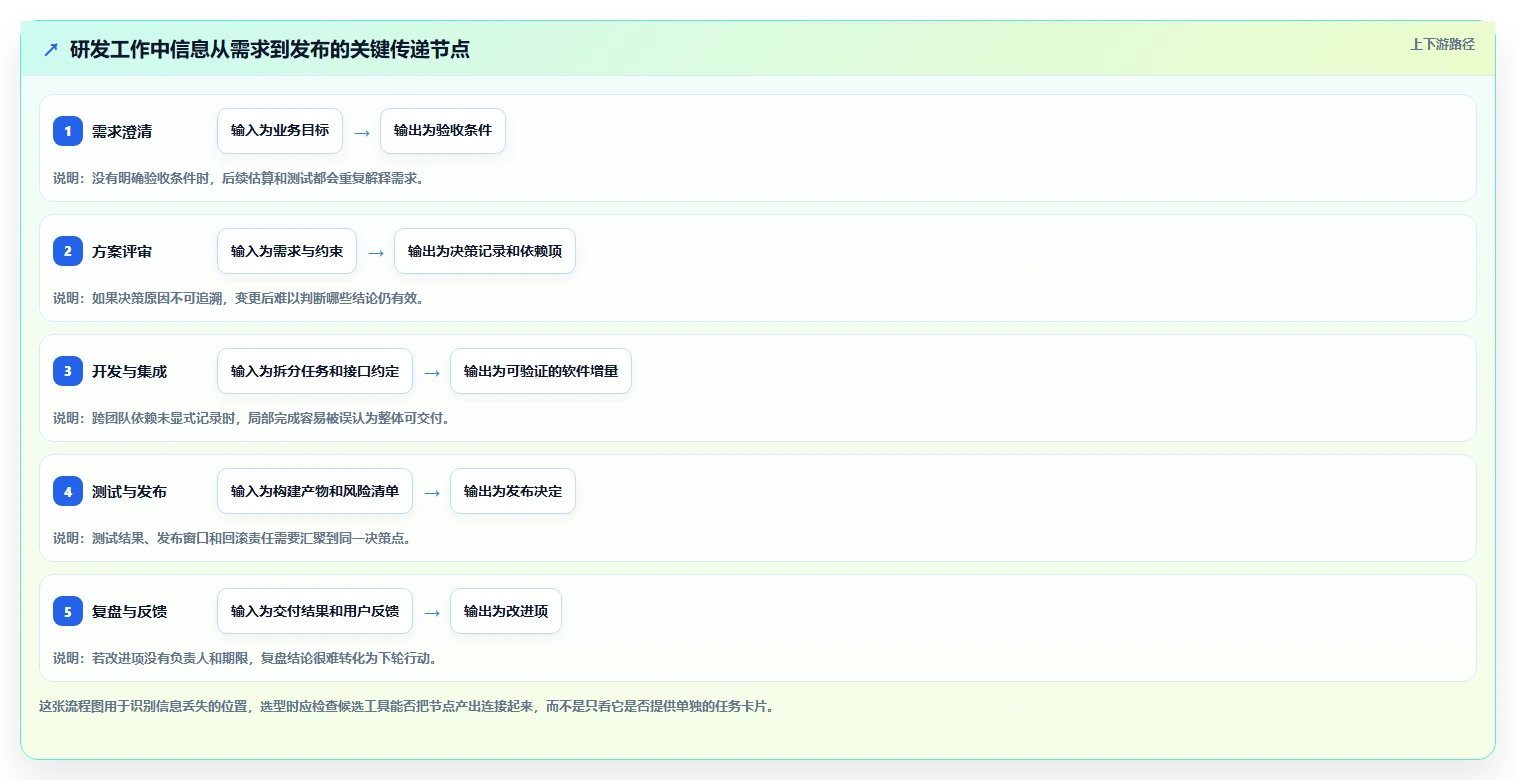This screenshot has height=780, width=1516.
Task: Click the note about 决策原因不可追溯
Action: pyautogui.click(x=239, y=298)
